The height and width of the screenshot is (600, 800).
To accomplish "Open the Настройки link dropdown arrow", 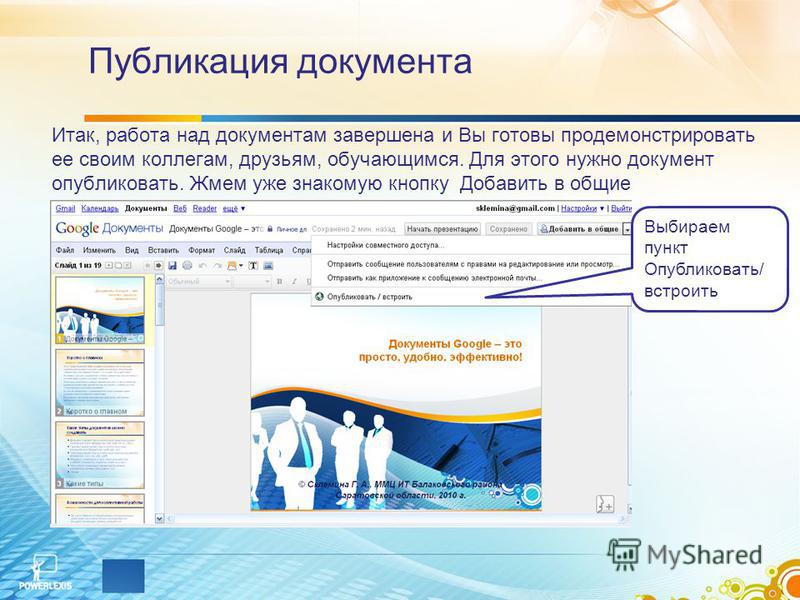I will point(602,209).
